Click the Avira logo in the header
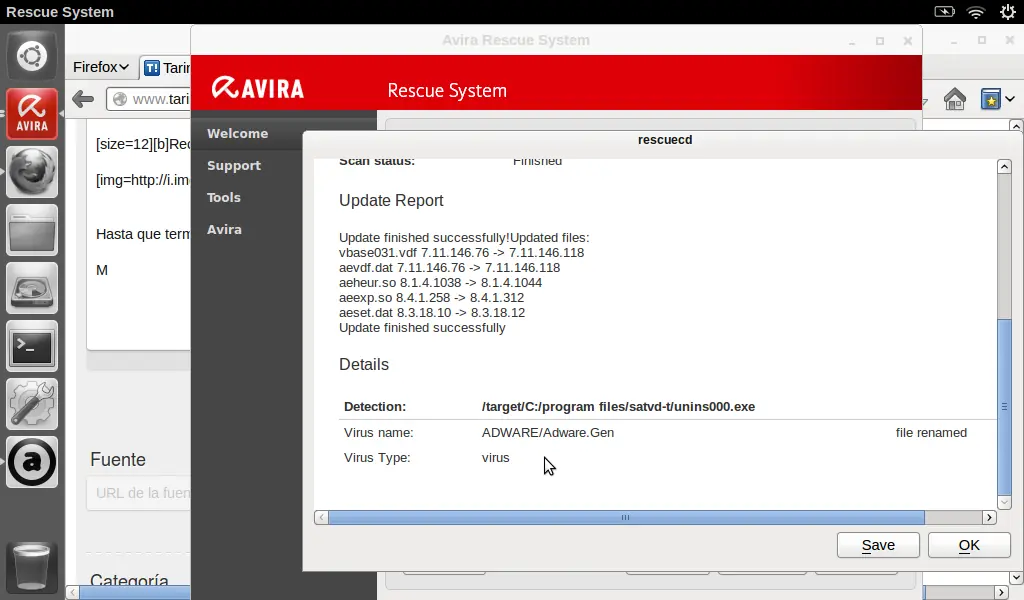This screenshot has height=600, width=1024. click(258, 87)
